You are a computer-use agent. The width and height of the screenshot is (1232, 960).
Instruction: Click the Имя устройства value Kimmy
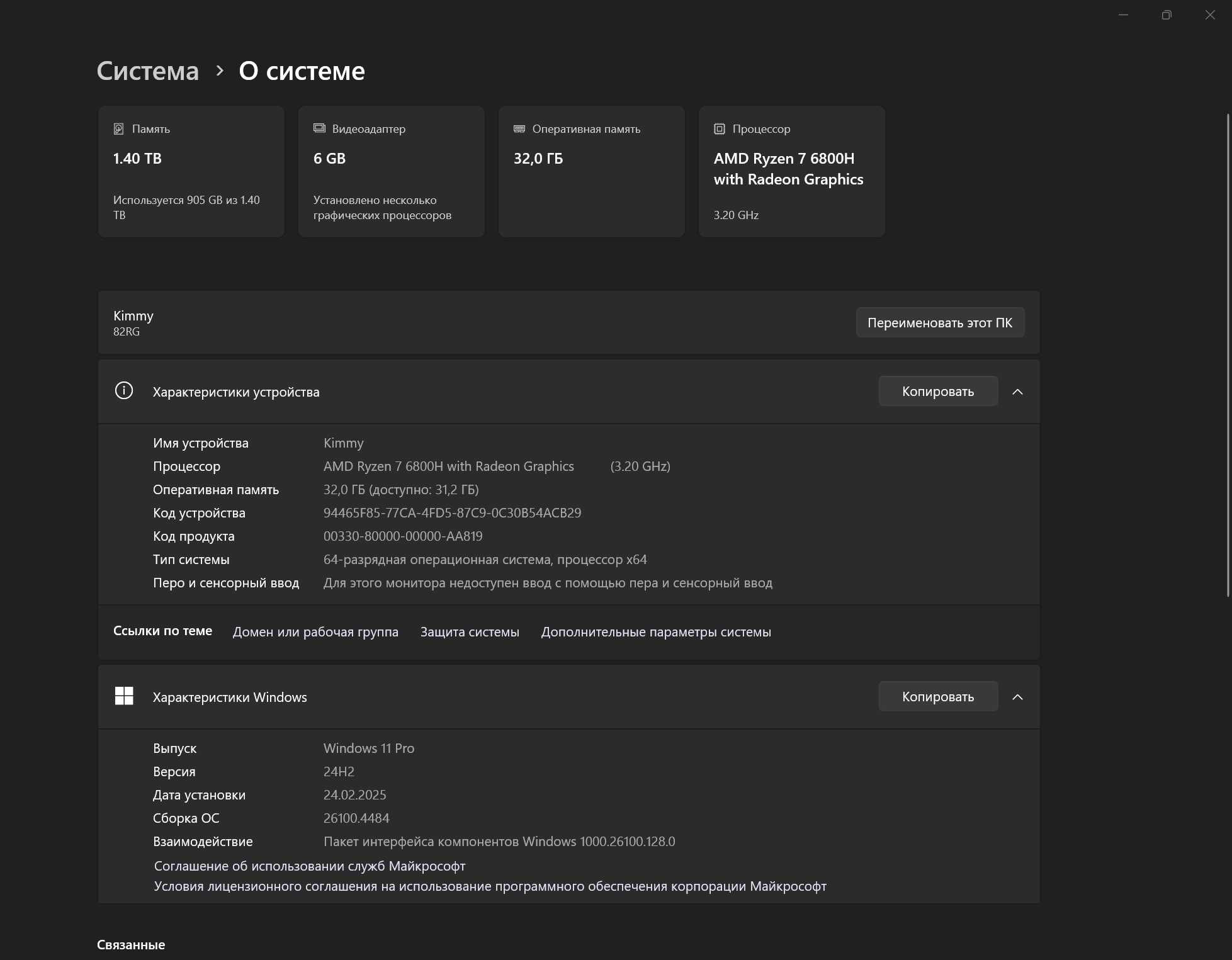[x=343, y=443]
